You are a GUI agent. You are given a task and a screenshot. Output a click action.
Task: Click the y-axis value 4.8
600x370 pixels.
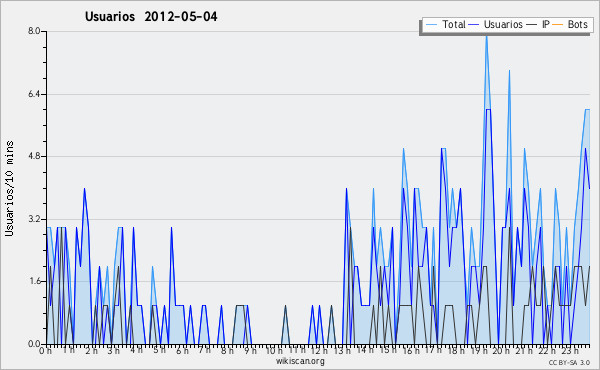coord(34,156)
